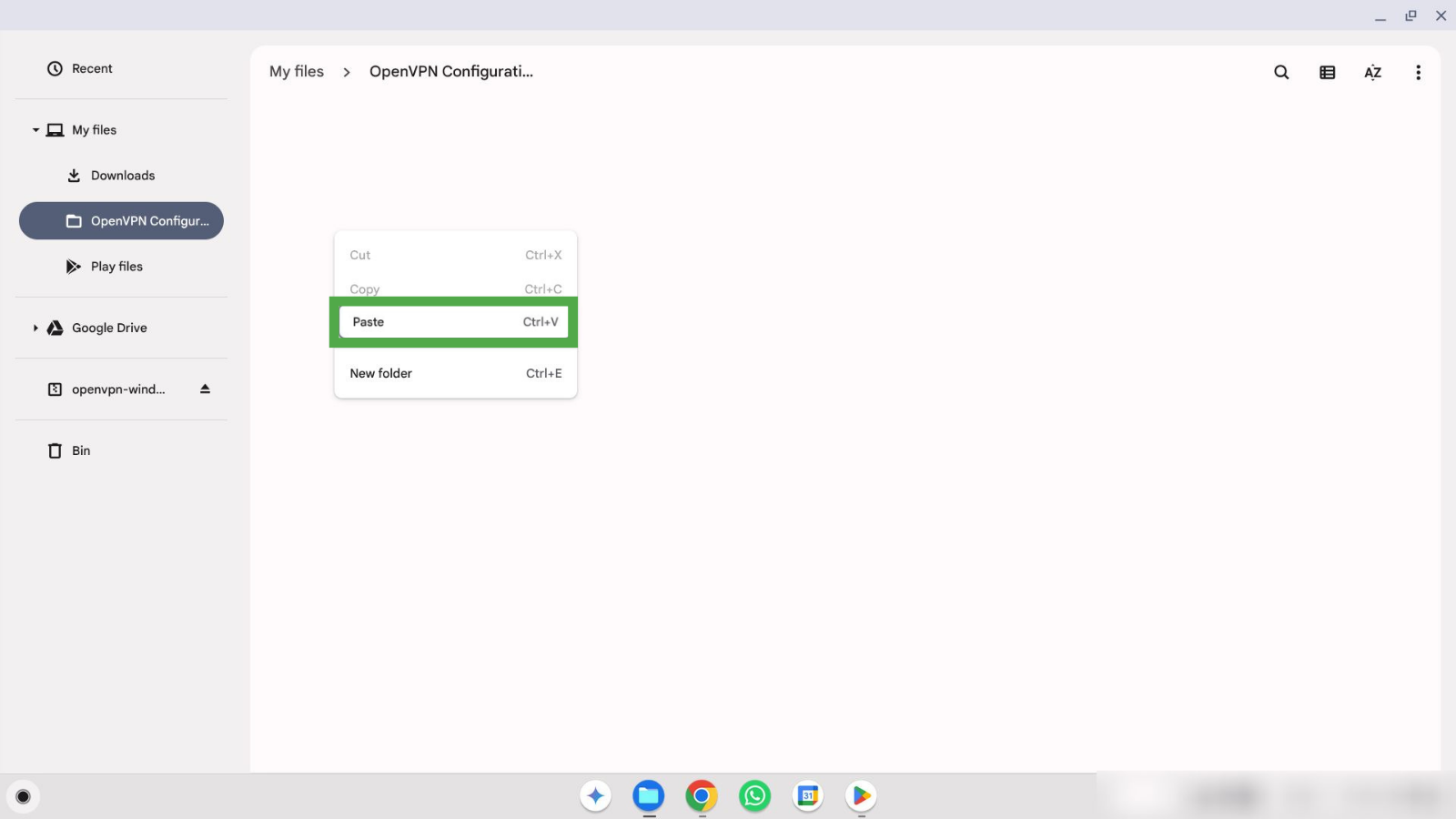Restore down the Files window

click(x=1410, y=15)
